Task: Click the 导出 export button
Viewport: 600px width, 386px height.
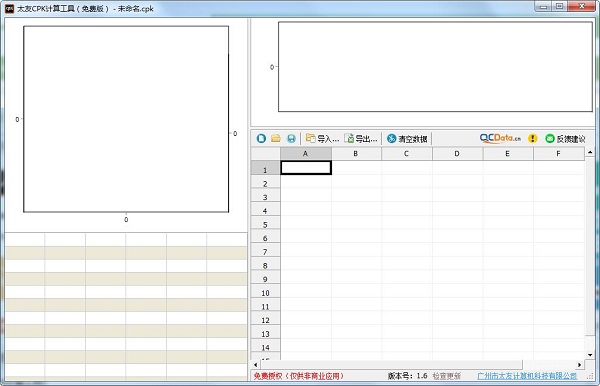Action: coord(360,138)
